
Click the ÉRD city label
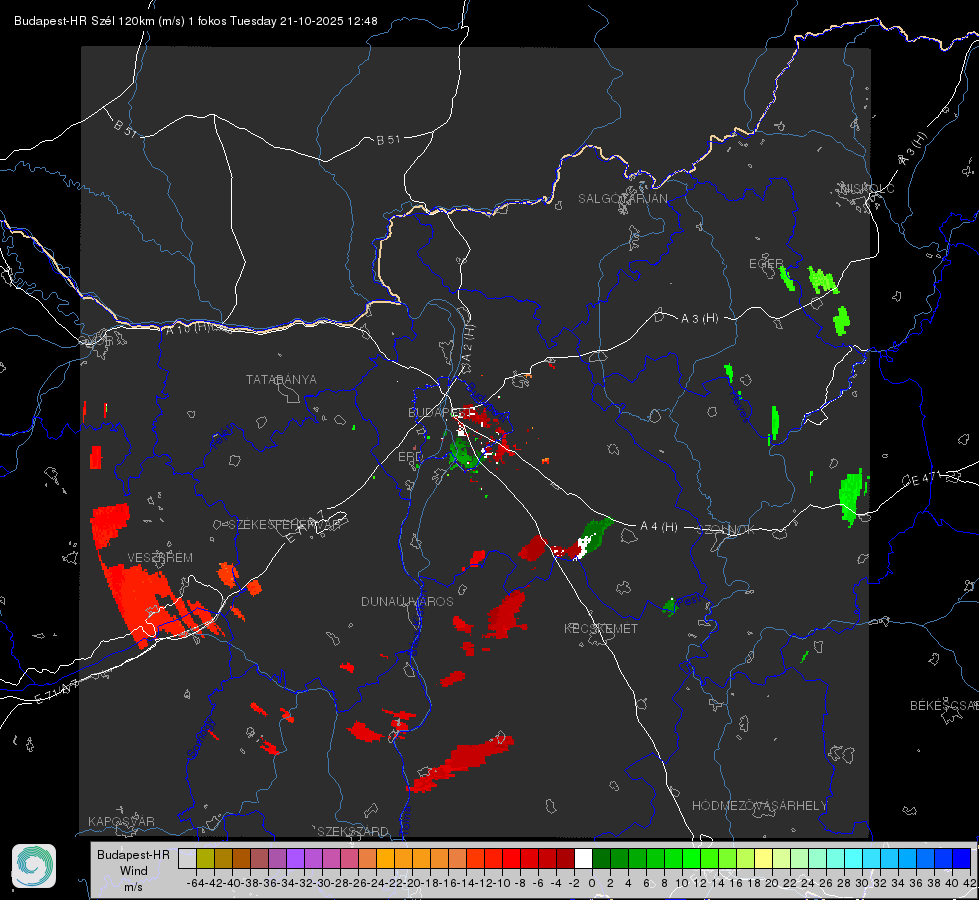[410, 457]
